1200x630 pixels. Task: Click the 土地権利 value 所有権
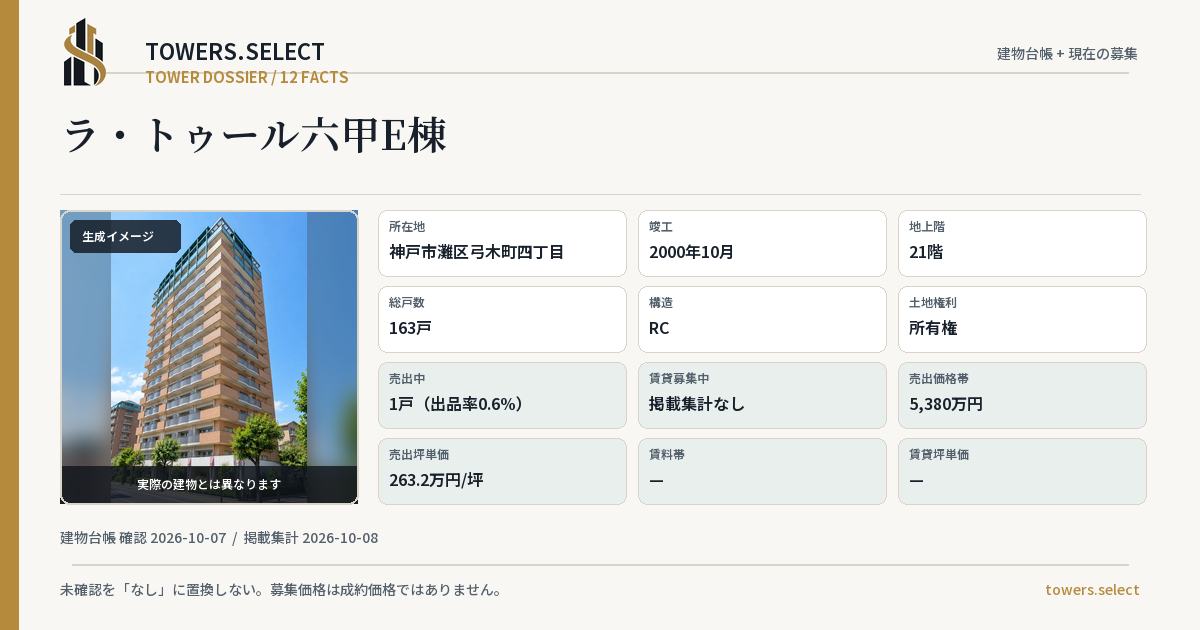point(933,328)
